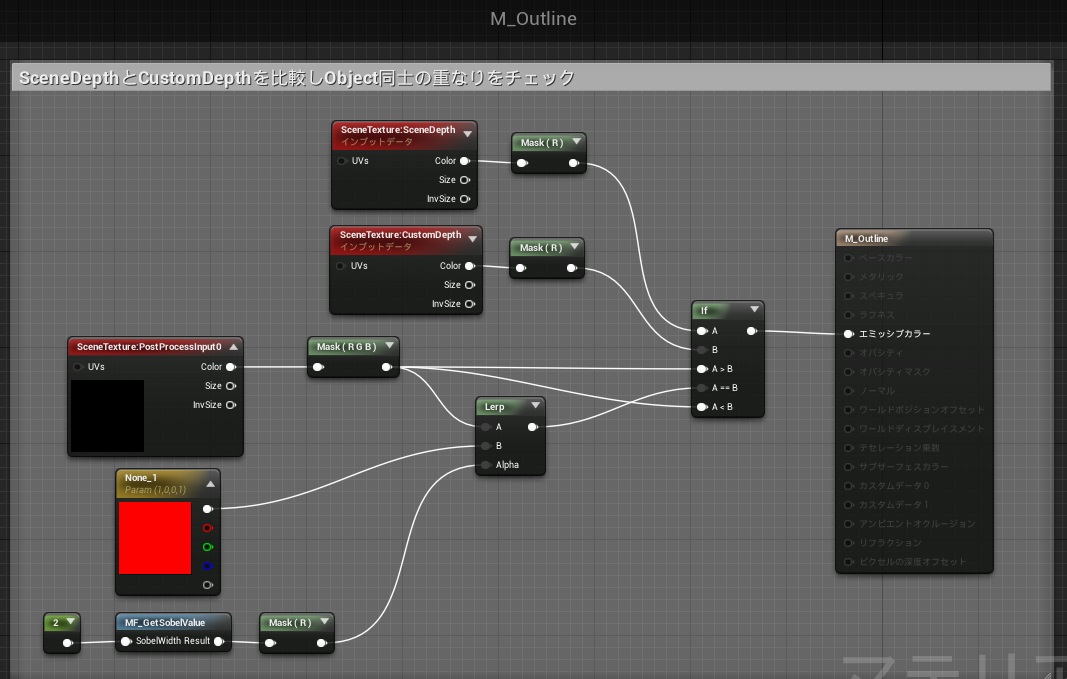
Task: Click the A > B input pin on the If node
Action: click(x=703, y=368)
